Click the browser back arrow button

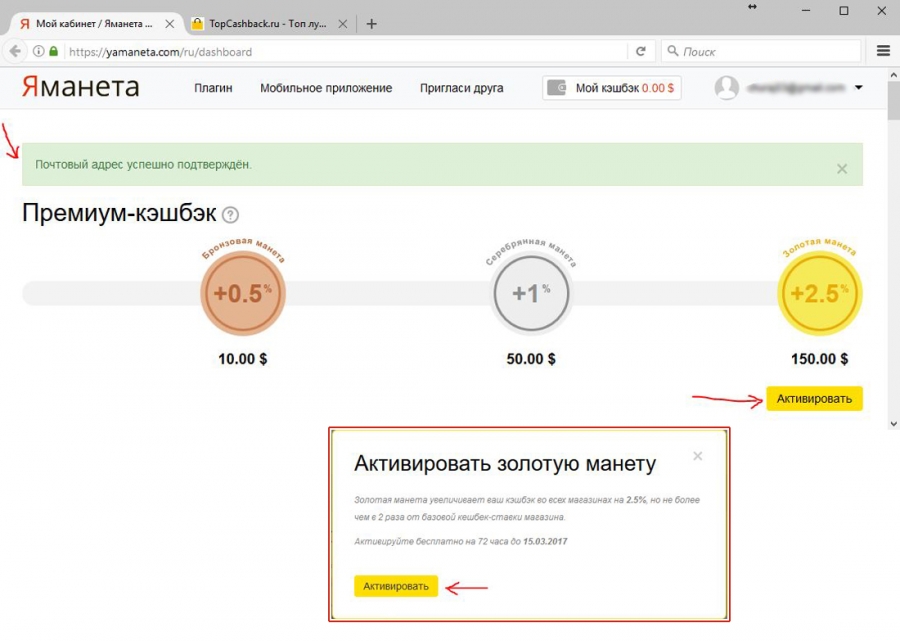point(15,52)
